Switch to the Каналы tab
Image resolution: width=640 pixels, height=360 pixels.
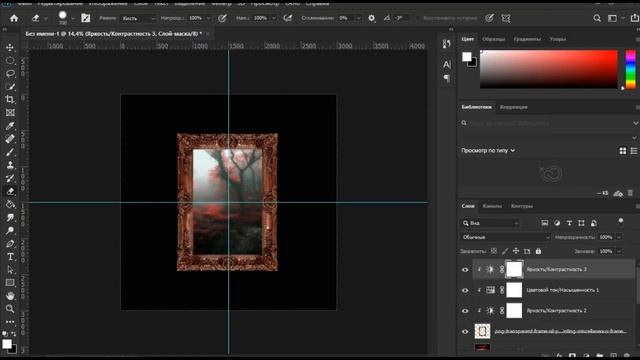(492, 206)
